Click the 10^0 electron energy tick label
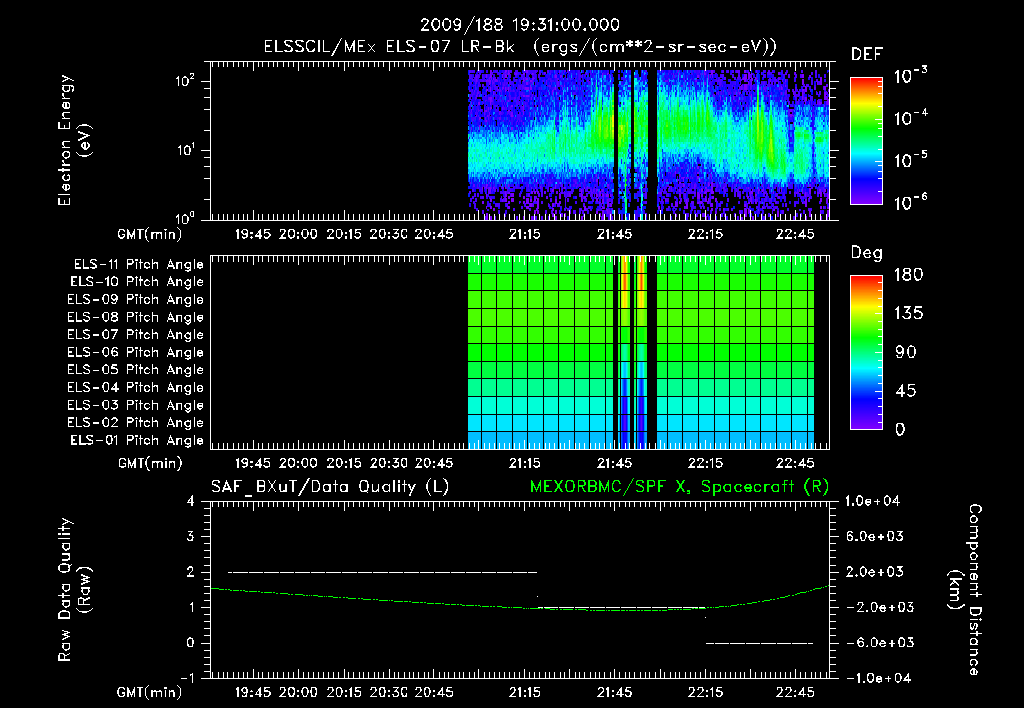1024x708 pixels. (185, 217)
